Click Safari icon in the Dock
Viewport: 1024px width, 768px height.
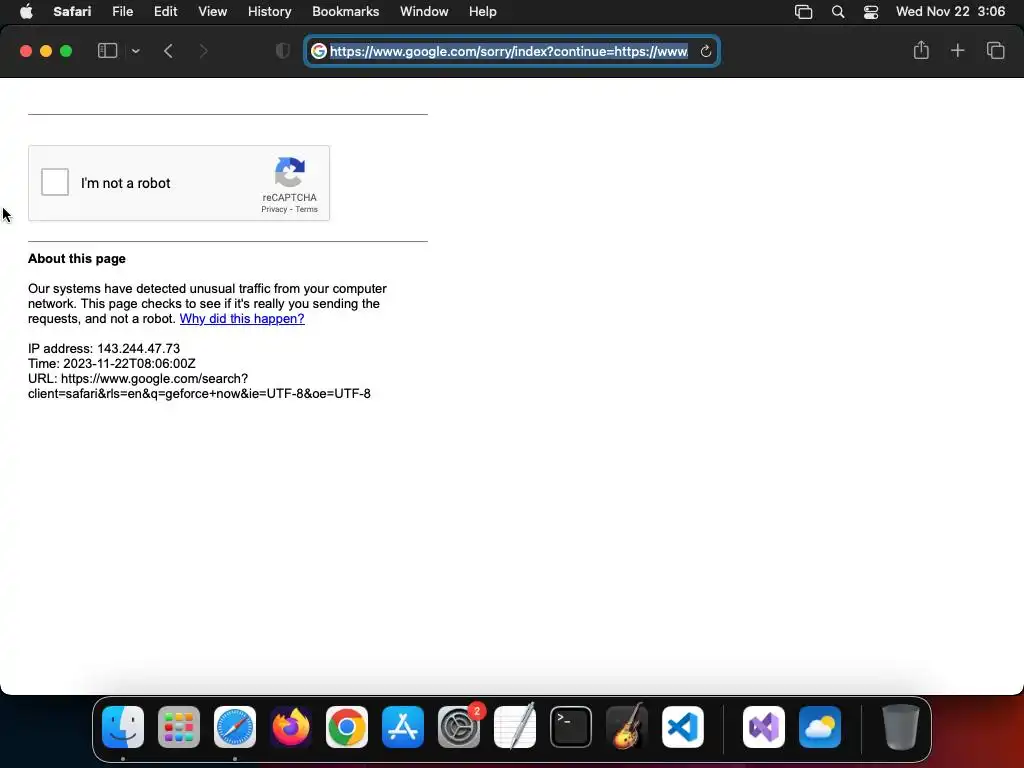[235, 727]
